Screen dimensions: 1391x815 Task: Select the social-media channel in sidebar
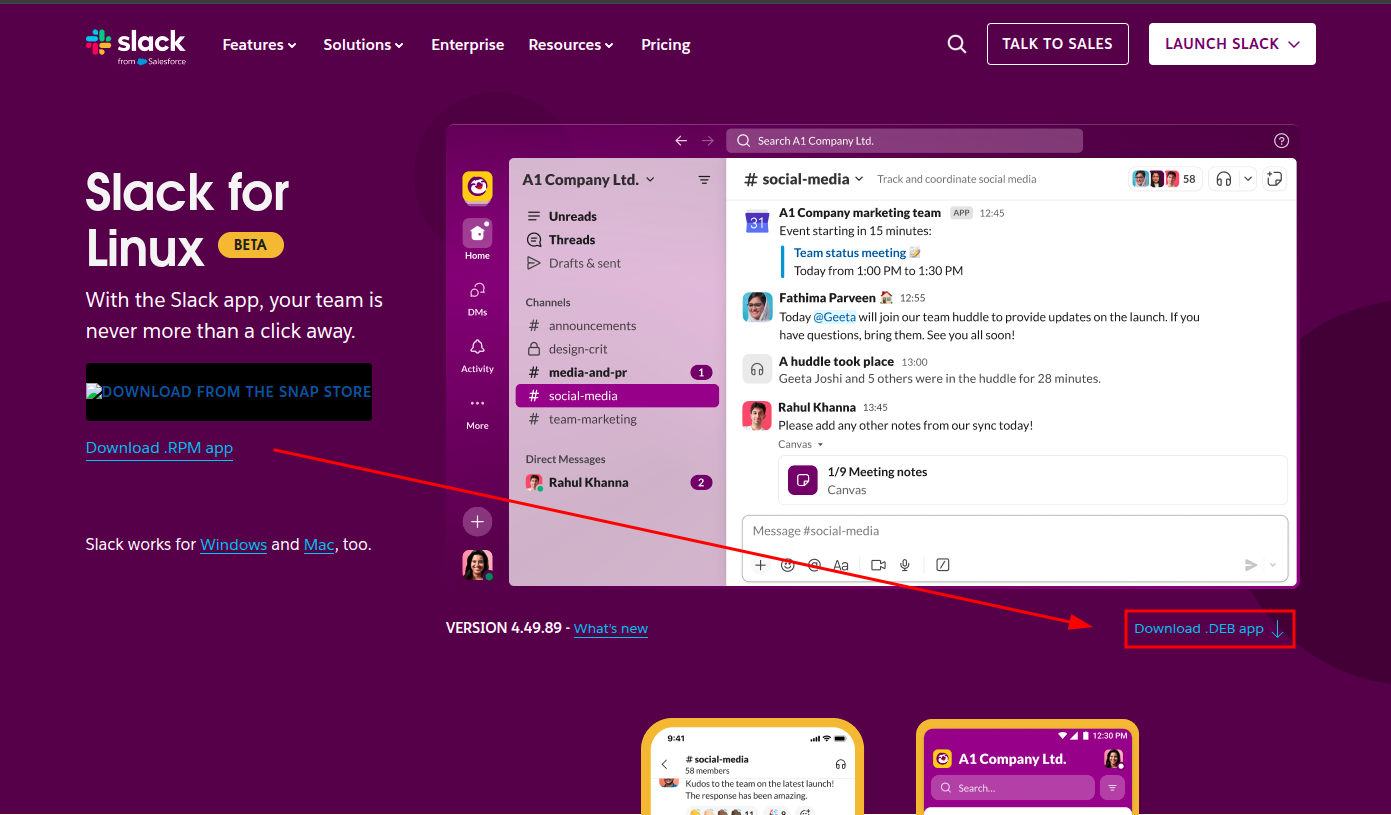tap(617, 396)
